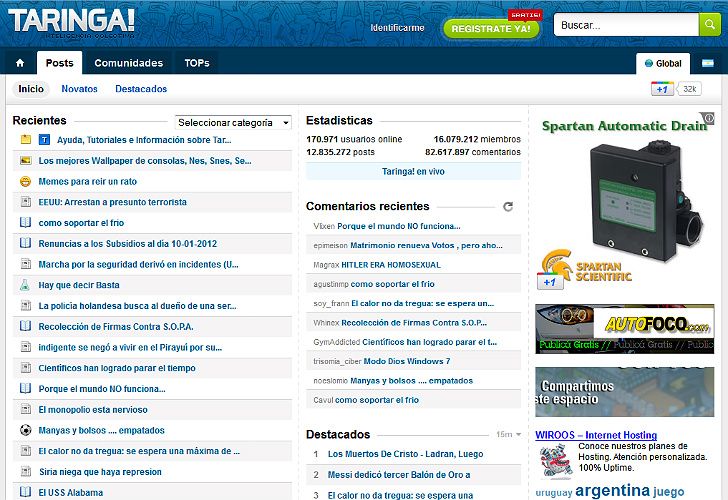Click the blue T icon beside Ayuda post

pyautogui.click(x=44, y=139)
